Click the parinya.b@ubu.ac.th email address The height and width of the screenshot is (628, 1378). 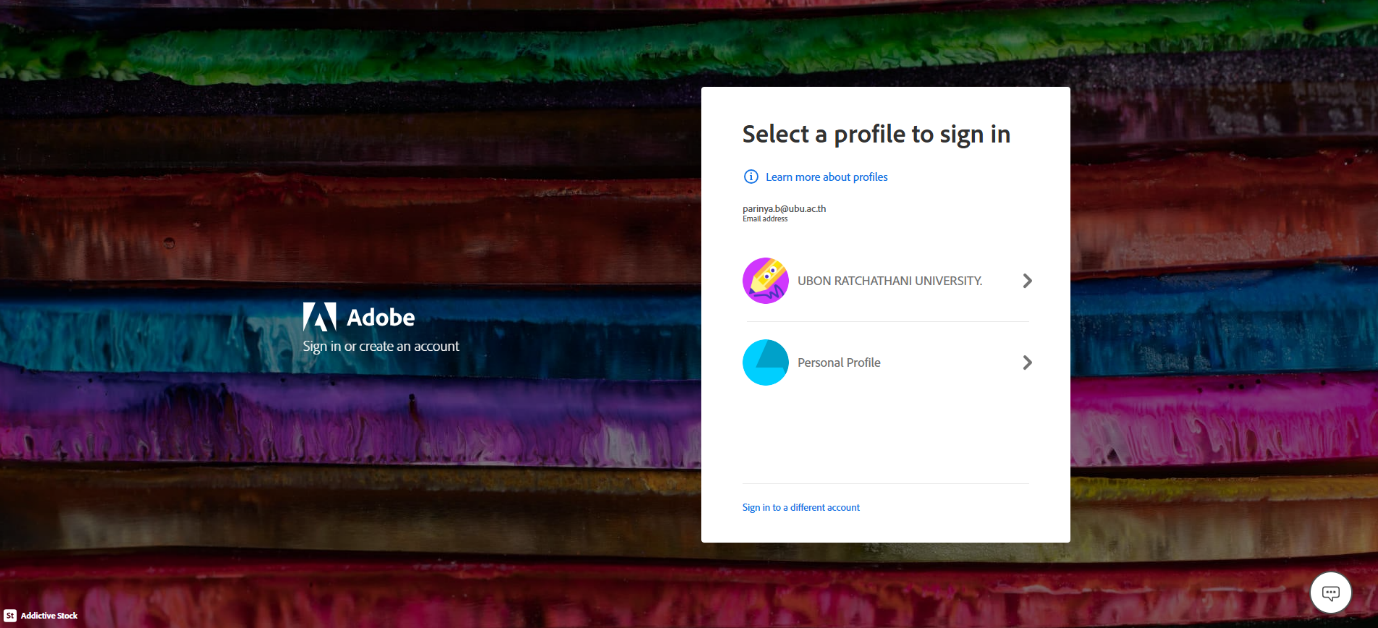(784, 208)
